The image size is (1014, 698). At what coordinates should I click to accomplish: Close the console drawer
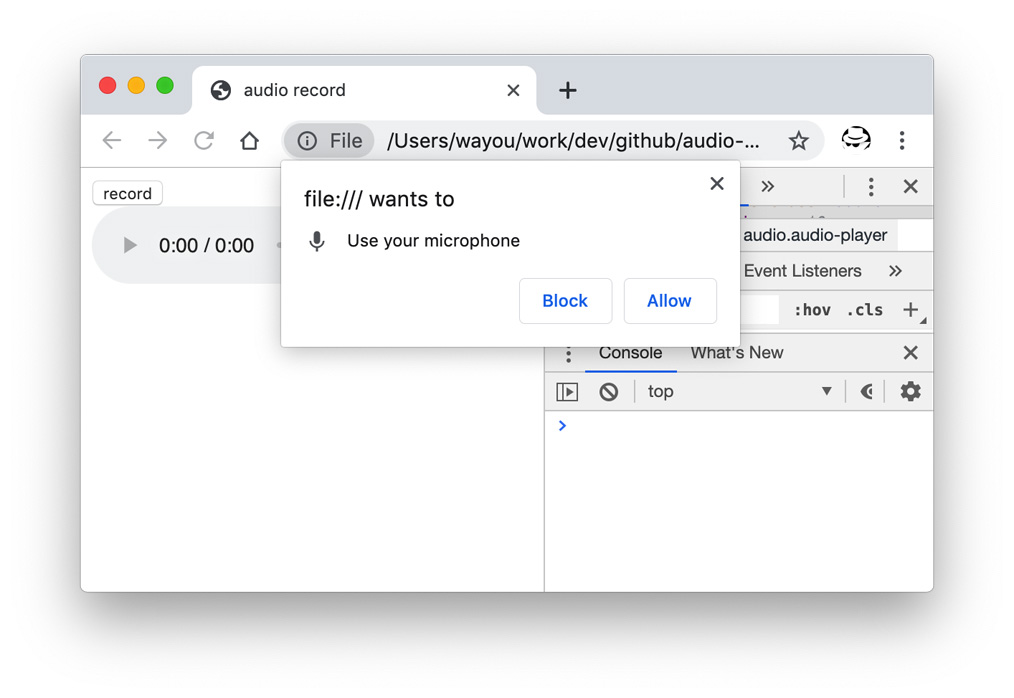click(x=911, y=353)
